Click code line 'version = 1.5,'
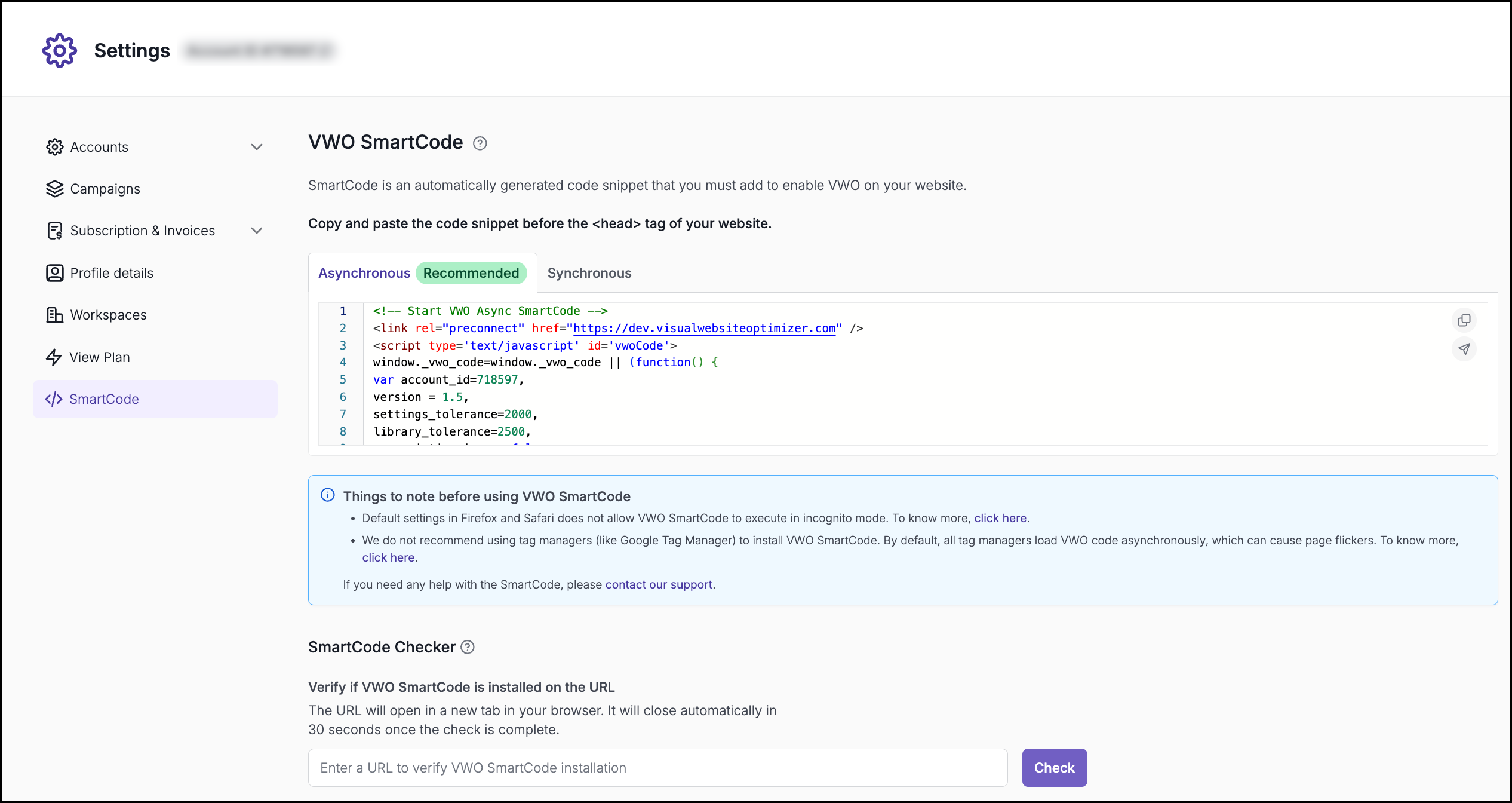This screenshot has height=803, width=1512. click(421, 397)
